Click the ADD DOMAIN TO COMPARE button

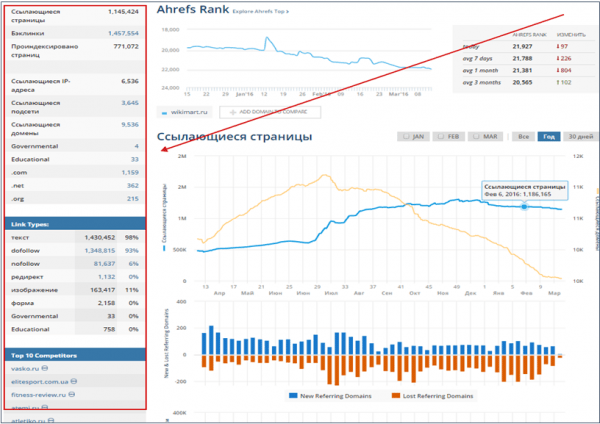click(270, 112)
